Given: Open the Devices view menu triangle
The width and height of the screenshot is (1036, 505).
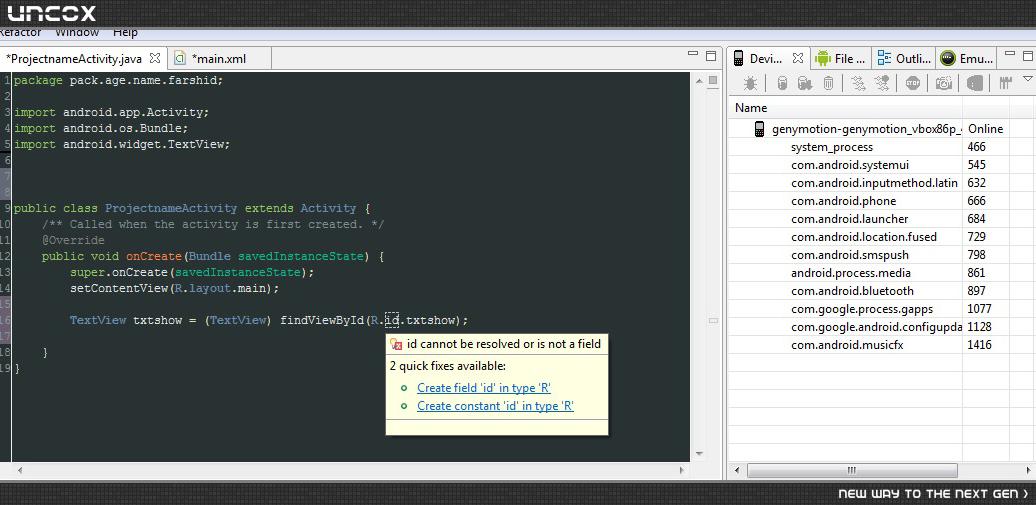Looking at the screenshot, I should point(1027,79).
